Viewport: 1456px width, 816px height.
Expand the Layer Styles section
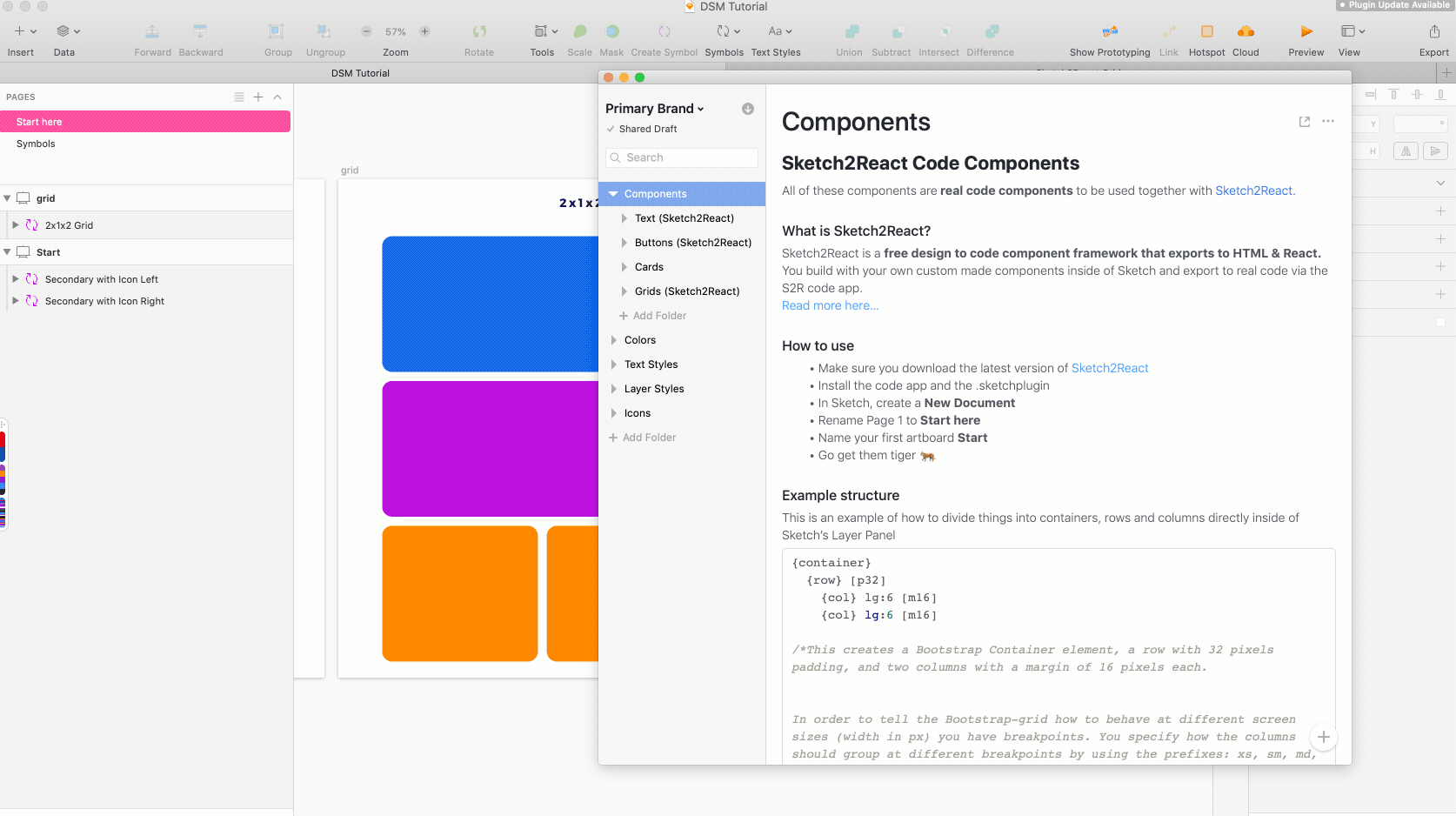click(613, 389)
